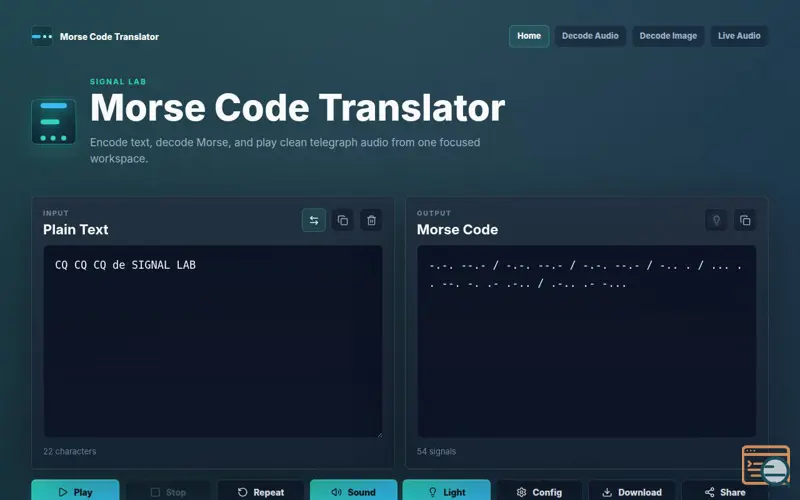
Task: Switch to the Home tab
Action: point(529,36)
